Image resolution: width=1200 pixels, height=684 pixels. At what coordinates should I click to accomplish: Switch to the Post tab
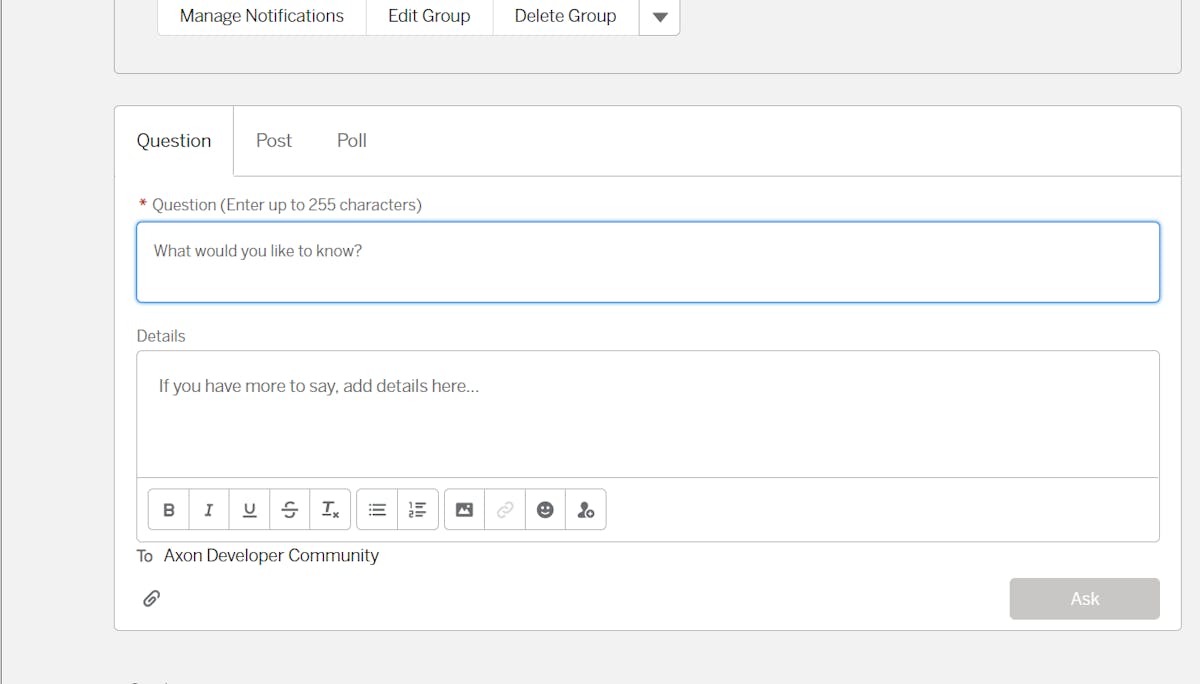coord(274,141)
